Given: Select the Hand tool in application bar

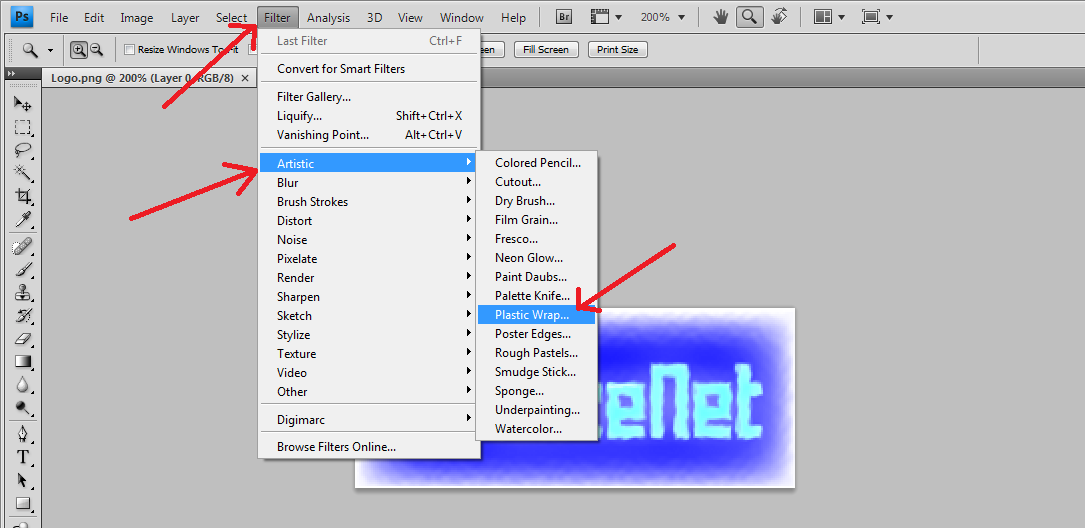Looking at the screenshot, I should click(x=721, y=17).
